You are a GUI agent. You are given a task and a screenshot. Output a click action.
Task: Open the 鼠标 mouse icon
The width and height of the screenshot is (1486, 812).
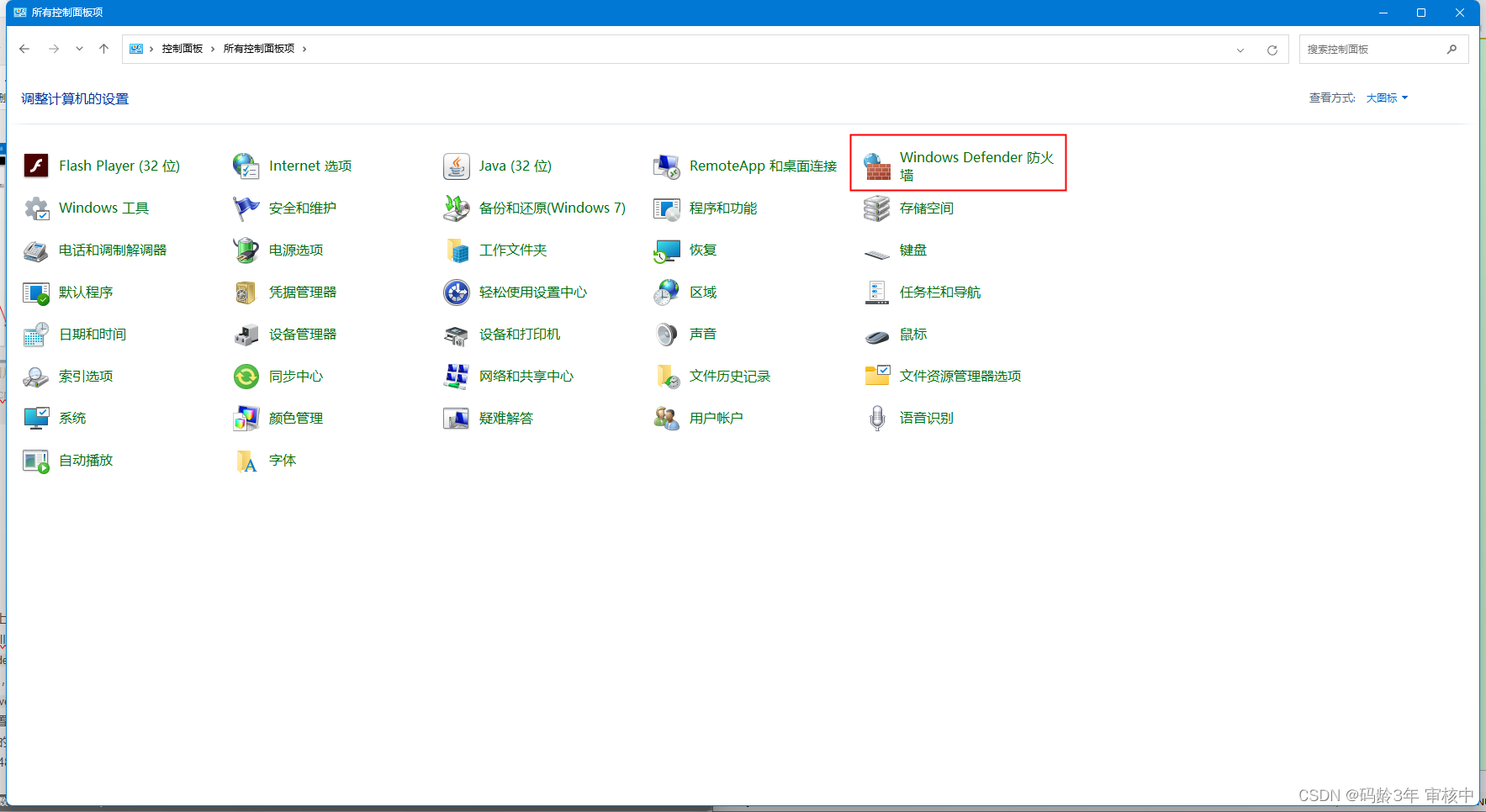point(877,337)
